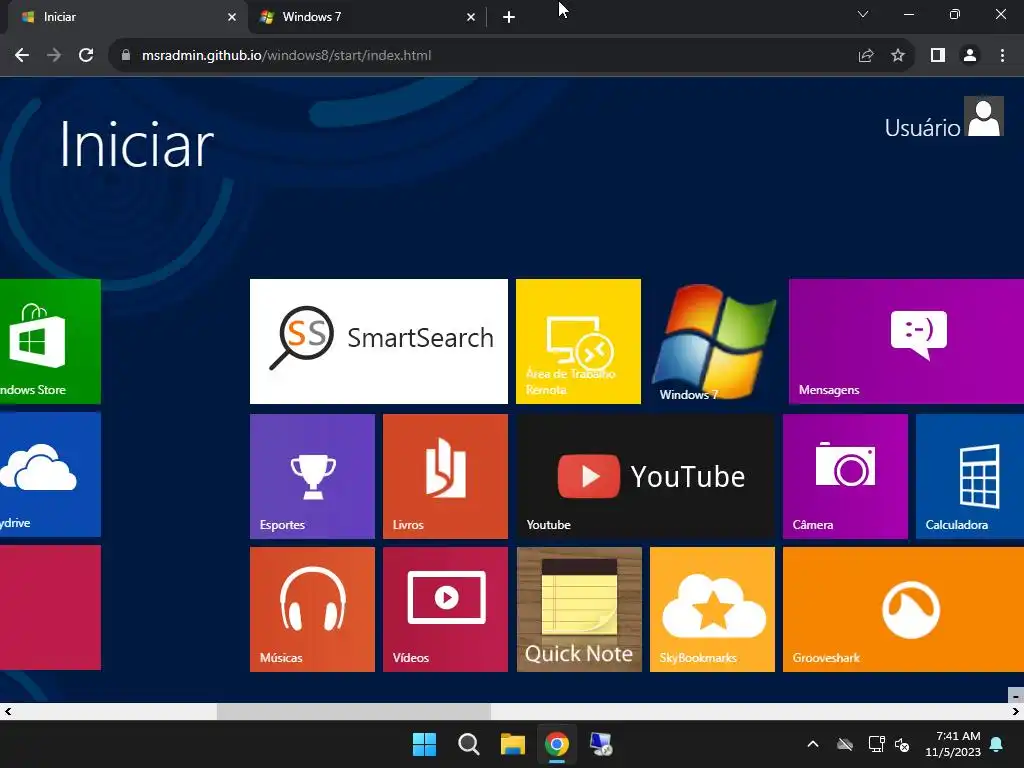
Task: Go back to previous page
Action: point(22,56)
